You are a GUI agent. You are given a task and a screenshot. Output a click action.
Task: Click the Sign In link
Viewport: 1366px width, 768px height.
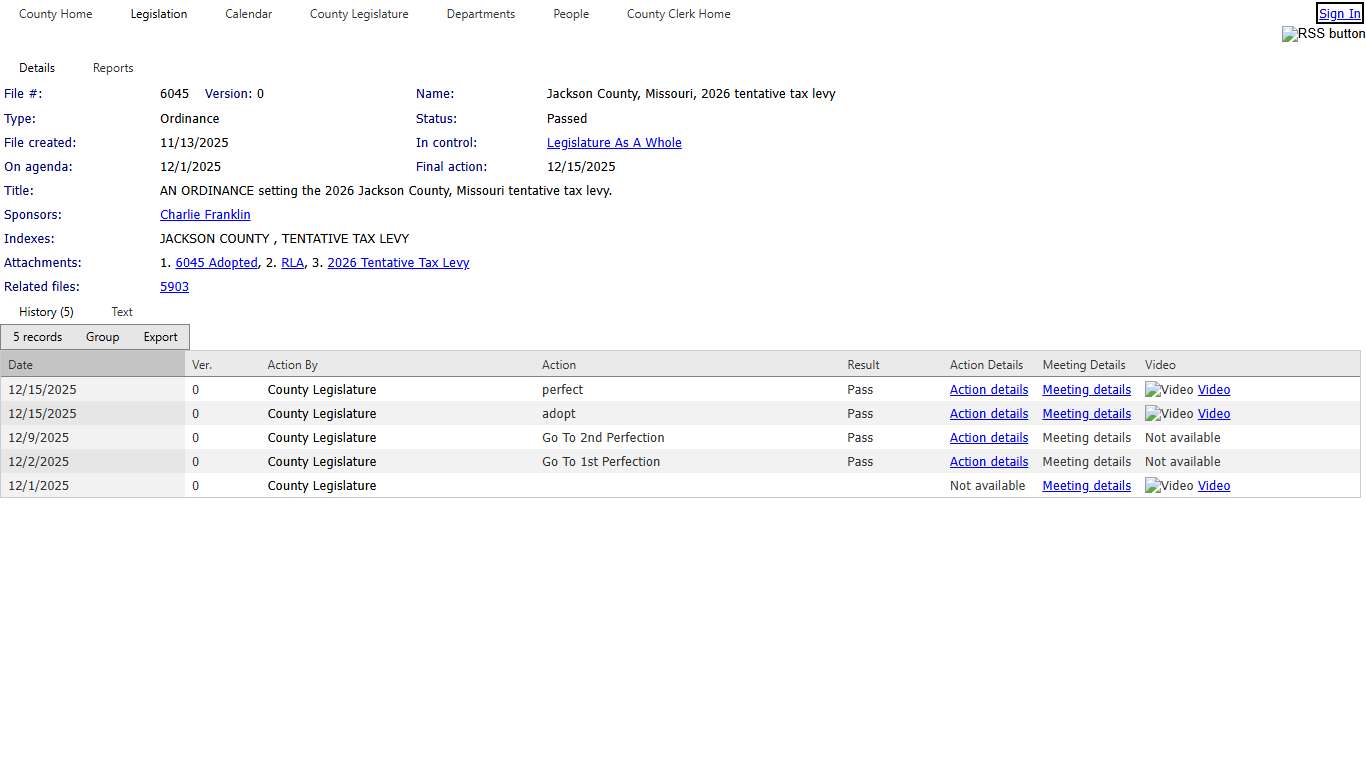[x=1339, y=14]
